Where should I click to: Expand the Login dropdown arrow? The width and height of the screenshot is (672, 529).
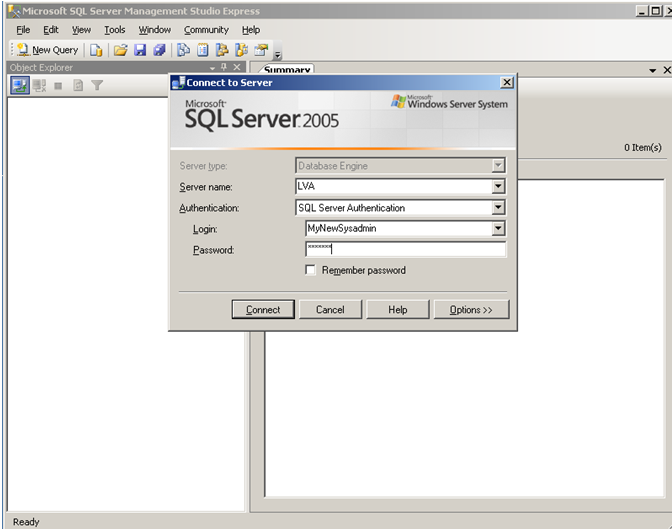click(x=498, y=228)
